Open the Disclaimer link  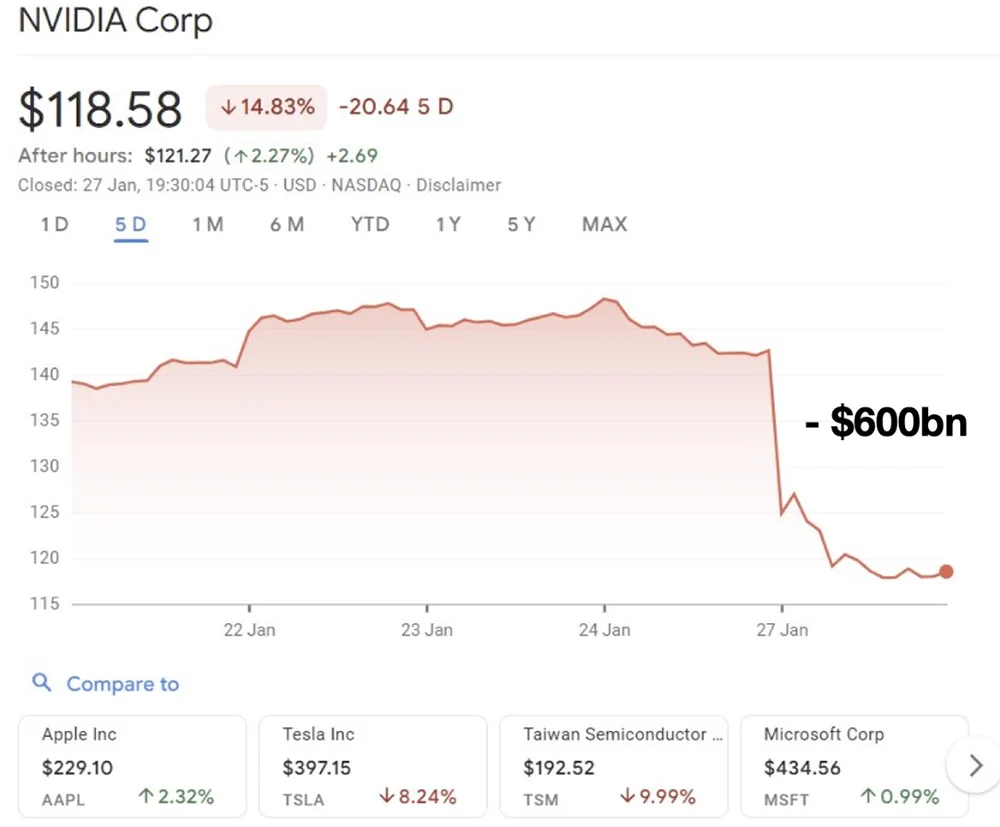[458, 185]
